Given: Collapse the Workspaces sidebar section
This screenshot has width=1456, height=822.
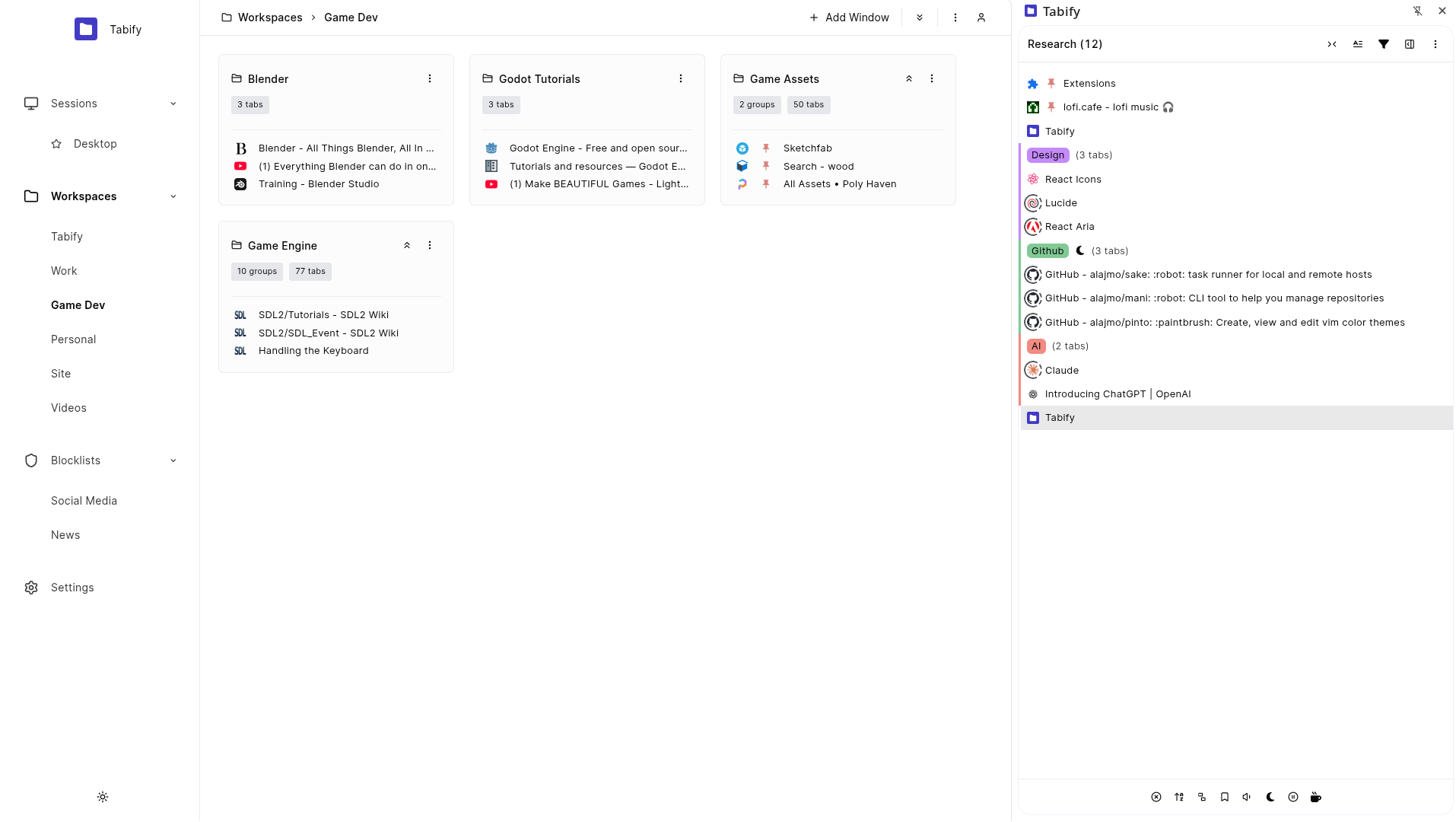Looking at the screenshot, I should click(173, 196).
